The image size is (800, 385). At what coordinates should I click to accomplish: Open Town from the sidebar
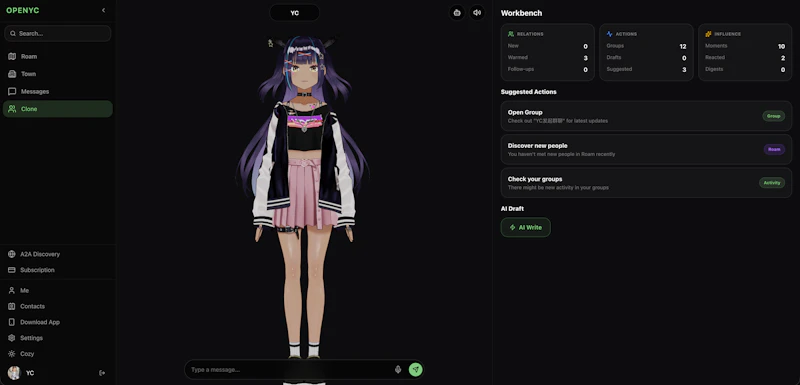tap(58, 74)
